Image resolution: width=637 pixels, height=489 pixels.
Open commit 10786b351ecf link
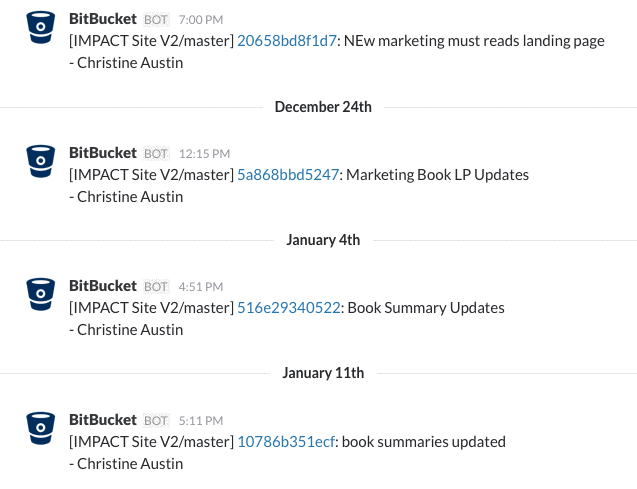coord(286,442)
